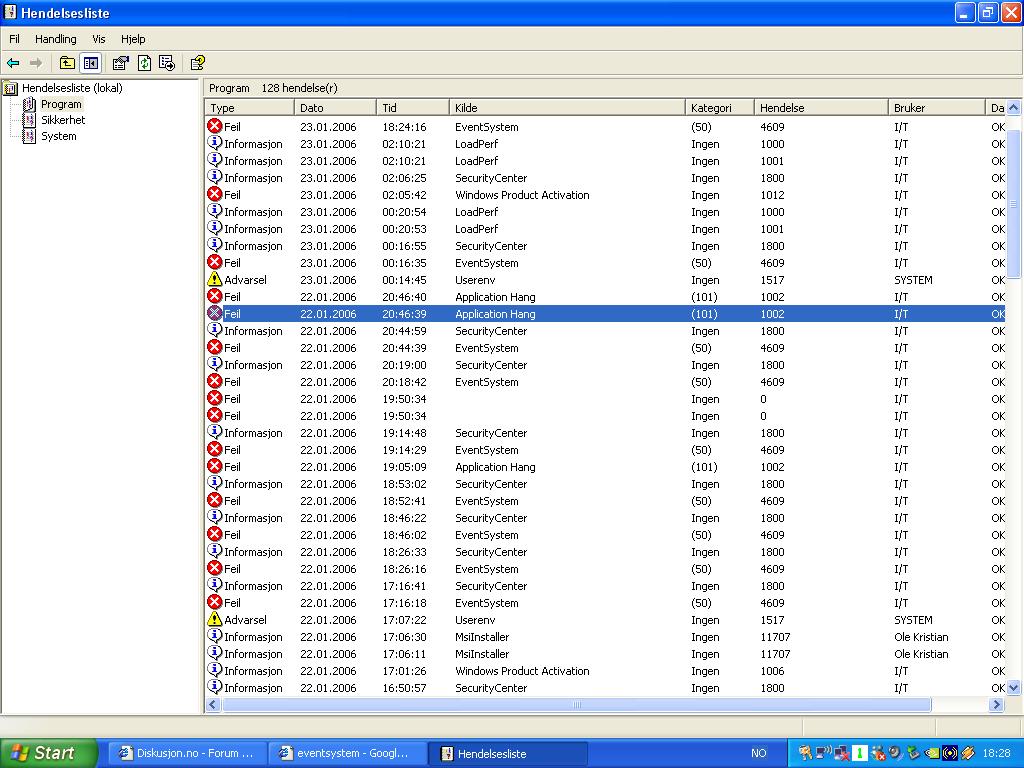The image size is (1024, 768).
Task: Click time 16:50:57 SecurityCenter row
Action: click(x=404, y=688)
